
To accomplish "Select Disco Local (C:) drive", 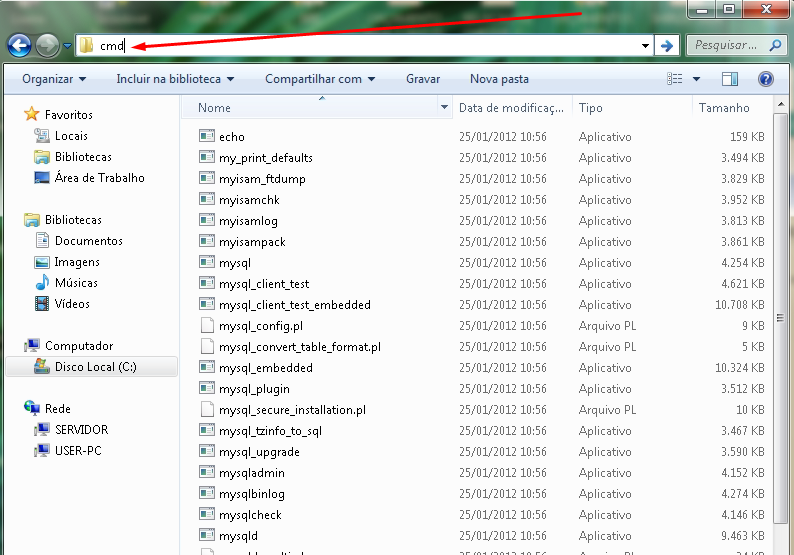I will pyautogui.click(x=92, y=367).
